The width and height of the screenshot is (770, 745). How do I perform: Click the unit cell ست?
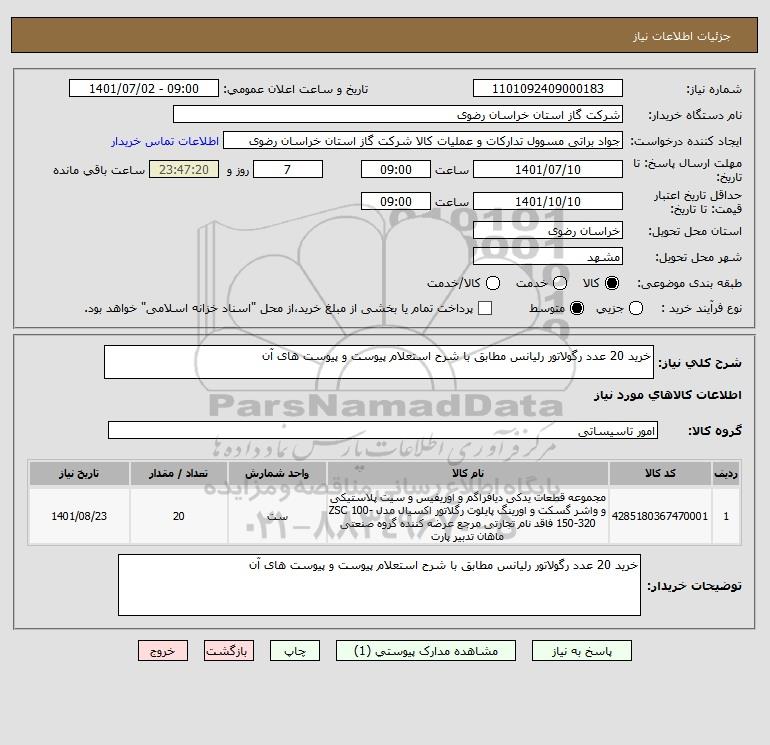coord(277,517)
